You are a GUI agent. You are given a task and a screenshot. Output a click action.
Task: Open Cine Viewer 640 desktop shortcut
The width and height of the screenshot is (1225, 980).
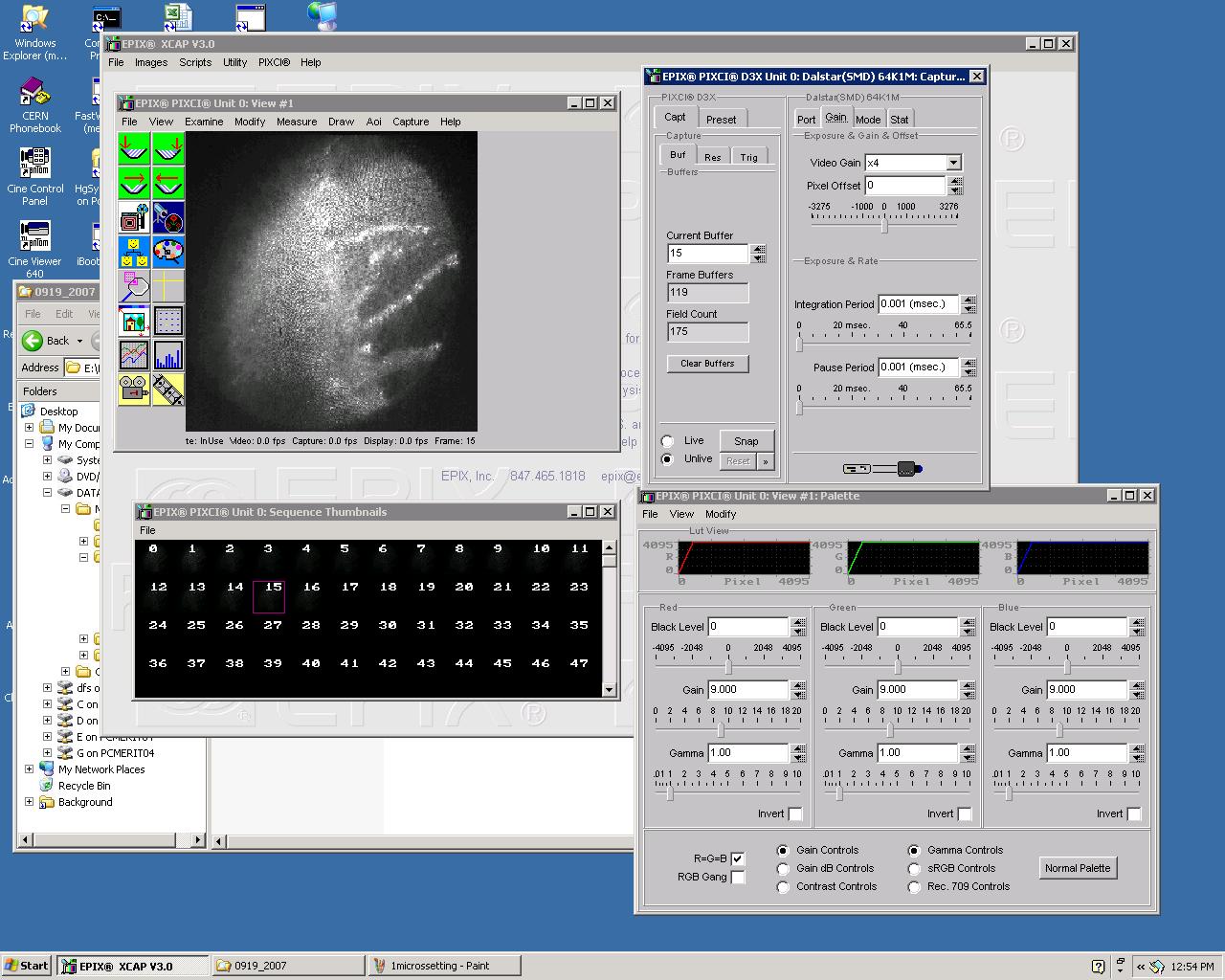coord(35,249)
